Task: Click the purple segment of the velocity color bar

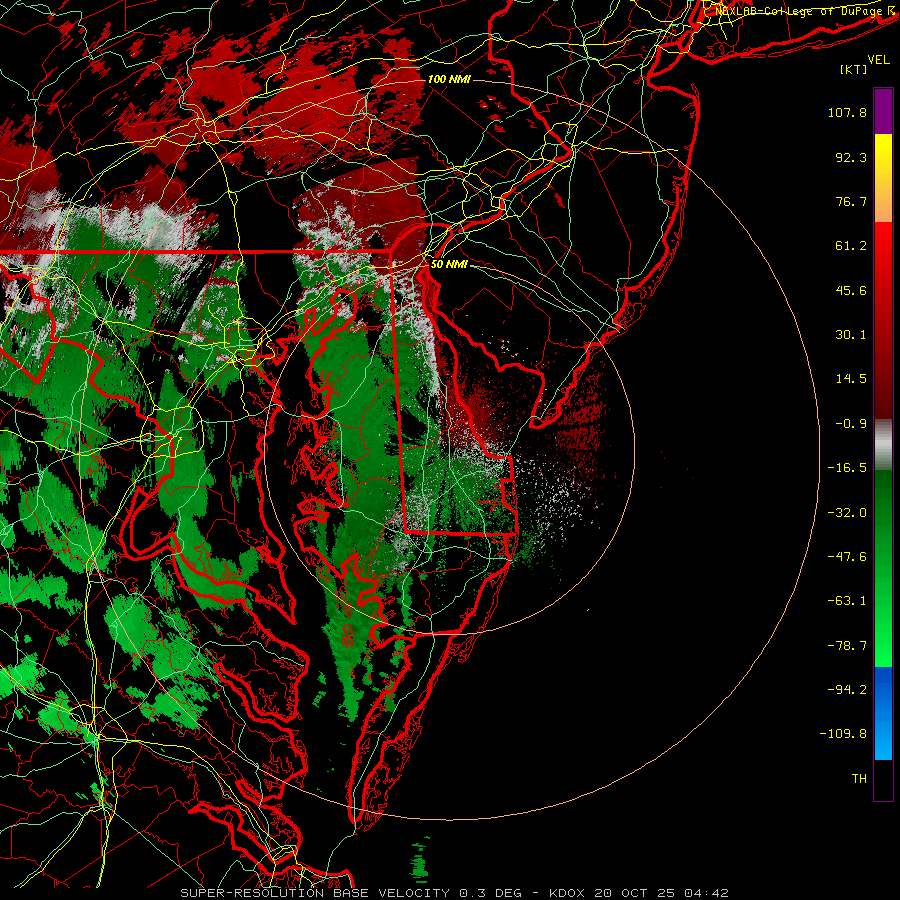Action: click(883, 111)
